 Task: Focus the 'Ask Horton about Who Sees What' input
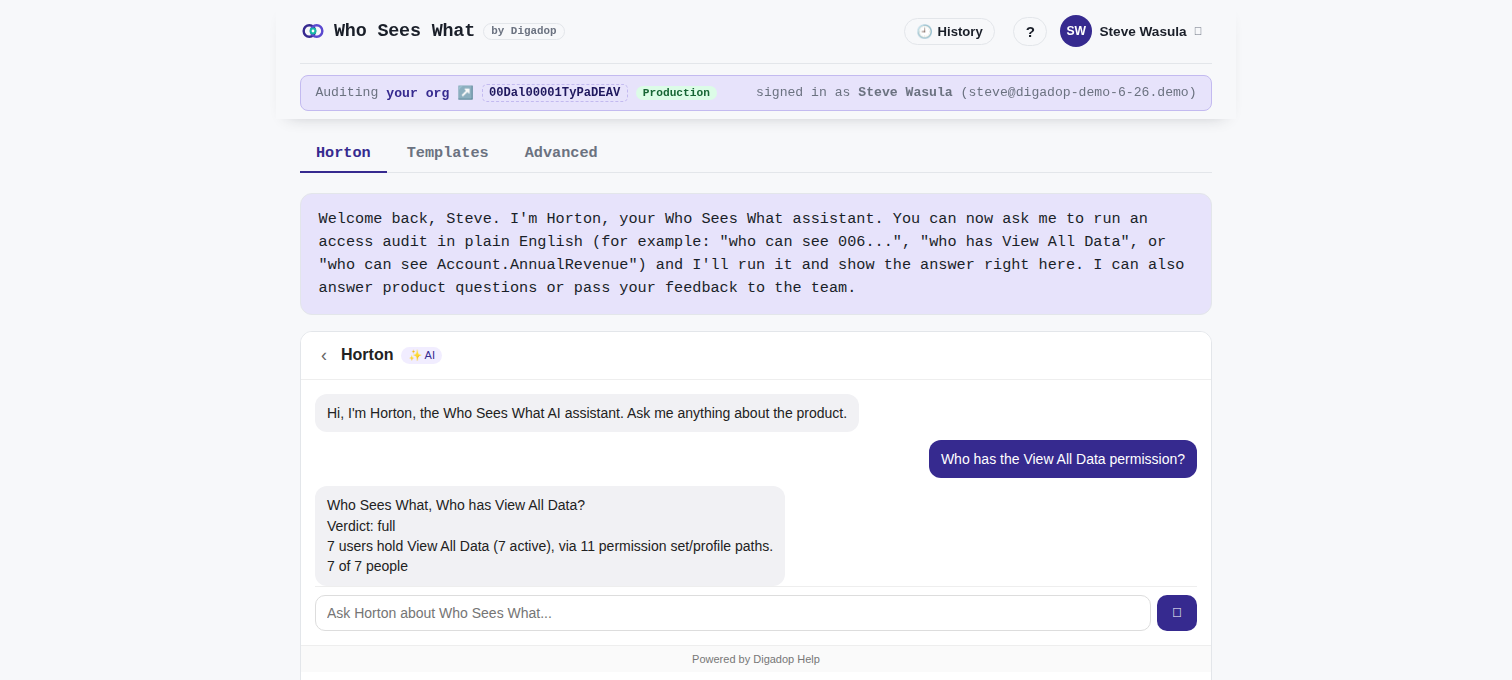[x=733, y=613]
